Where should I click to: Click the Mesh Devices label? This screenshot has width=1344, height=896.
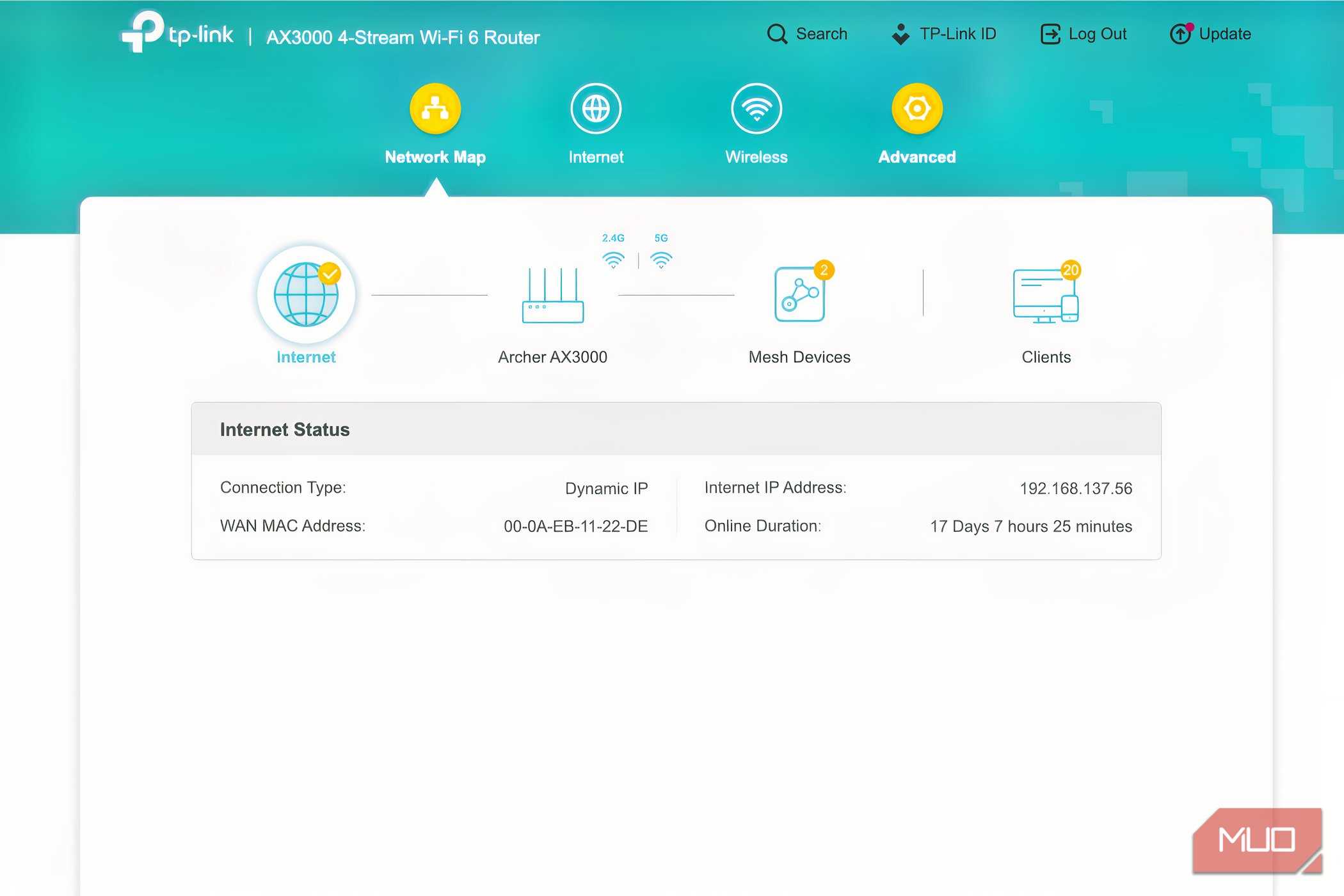click(799, 357)
